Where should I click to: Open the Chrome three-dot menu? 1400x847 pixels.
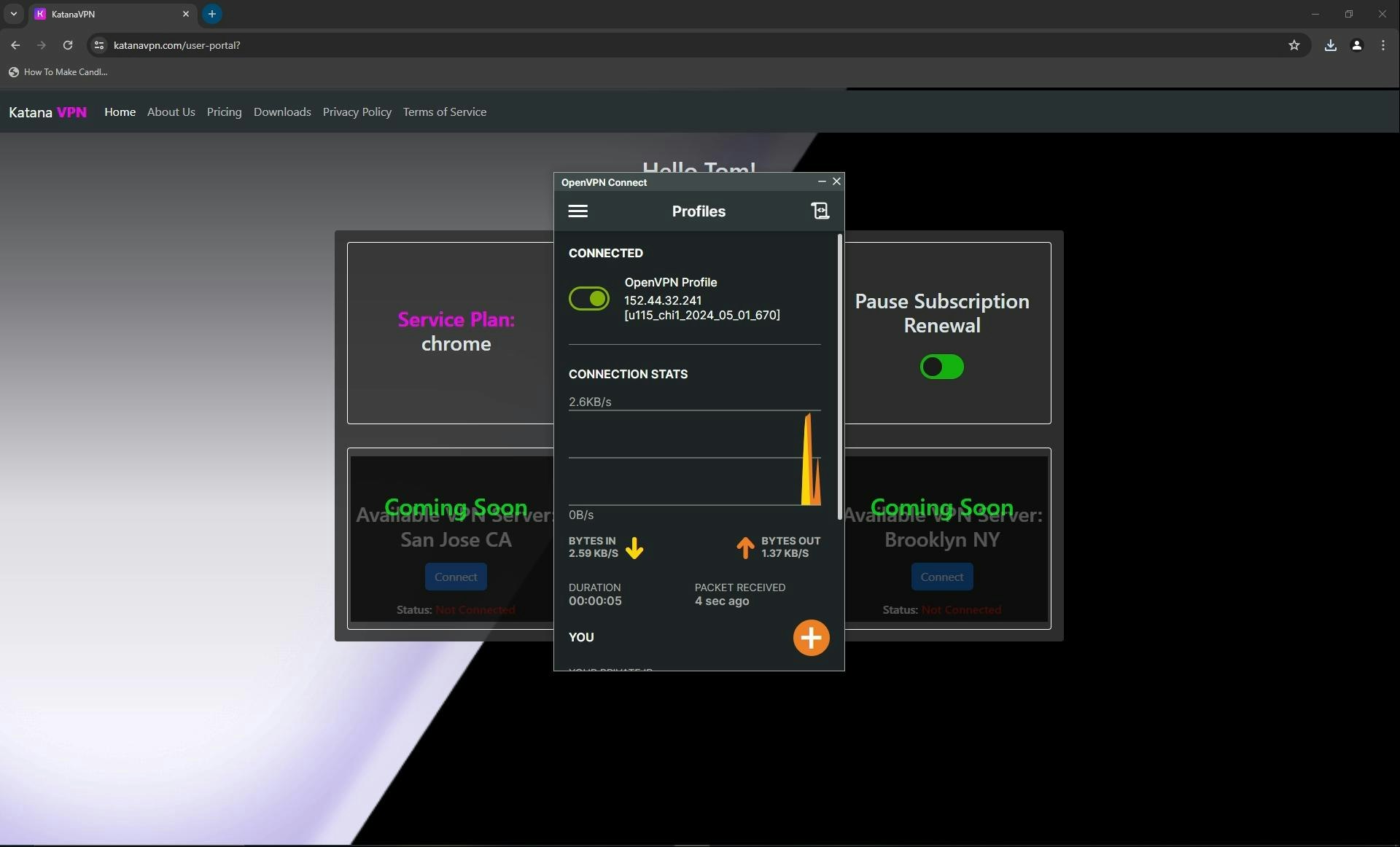tap(1383, 45)
